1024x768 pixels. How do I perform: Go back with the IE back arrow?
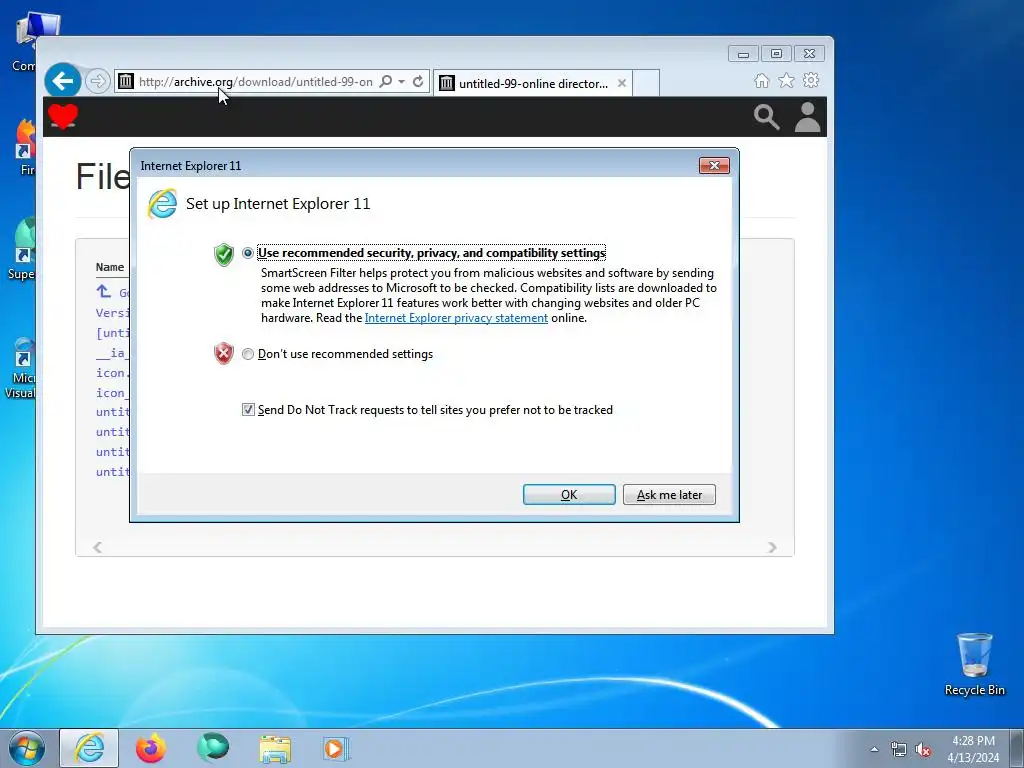tap(63, 81)
